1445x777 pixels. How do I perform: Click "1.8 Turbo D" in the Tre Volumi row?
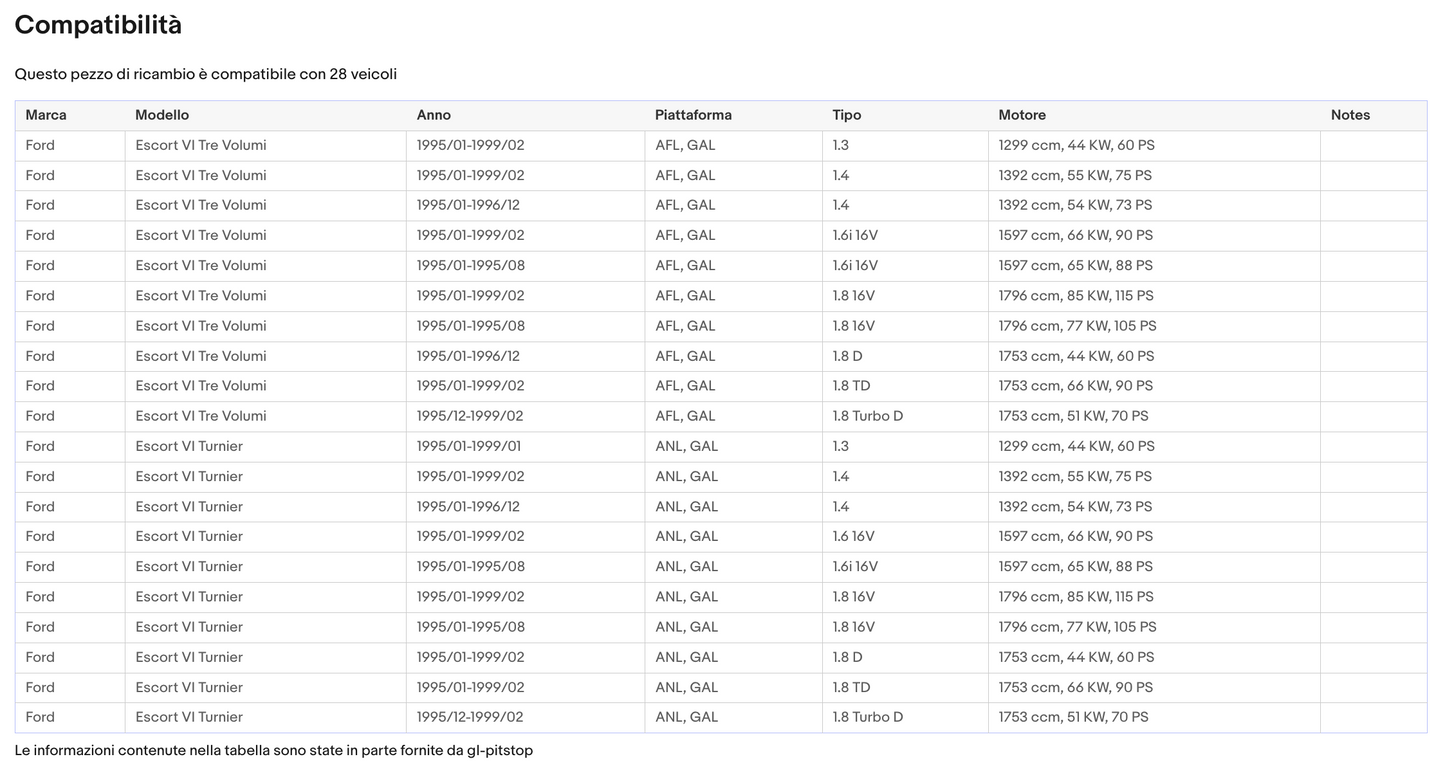(x=868, y=416)
